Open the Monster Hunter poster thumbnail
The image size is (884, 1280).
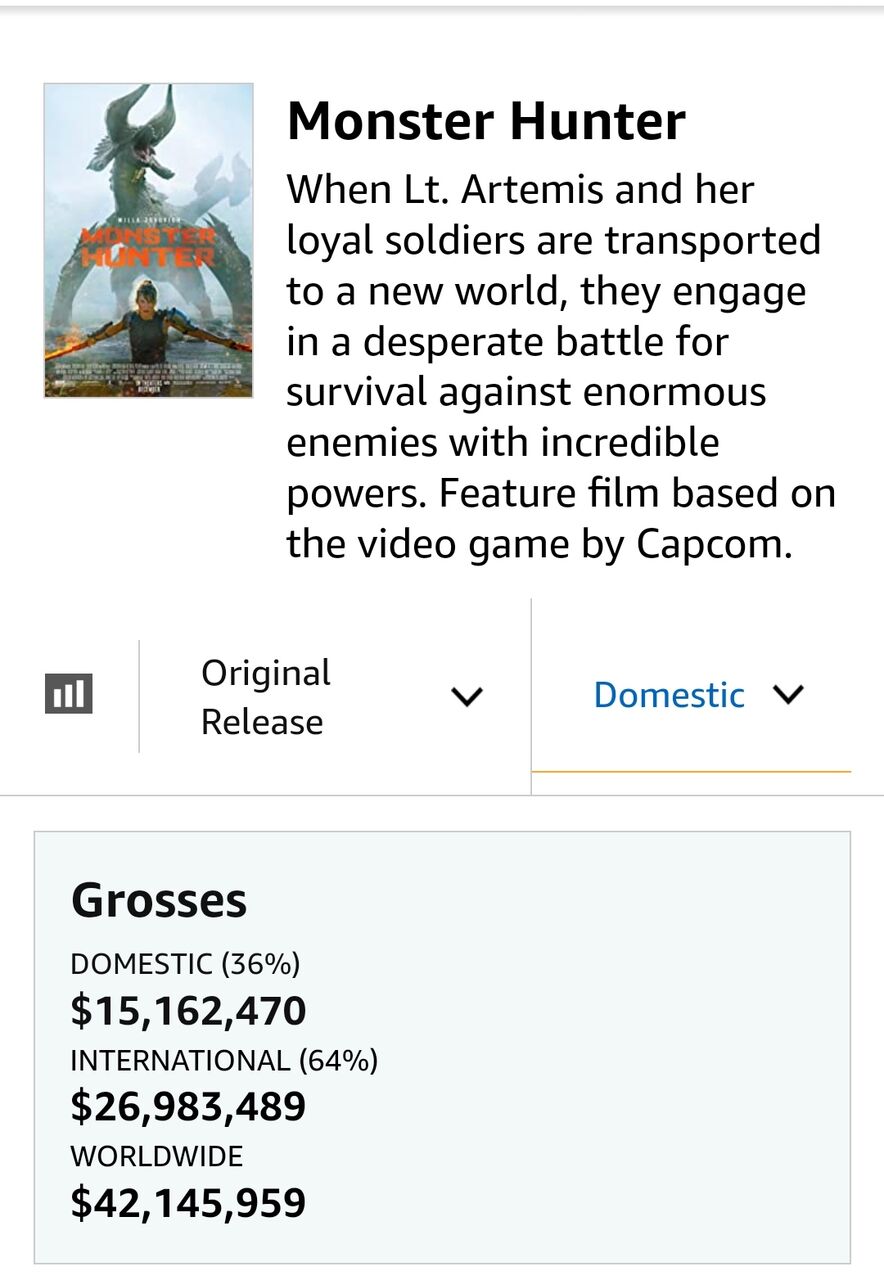coord(148,240)
